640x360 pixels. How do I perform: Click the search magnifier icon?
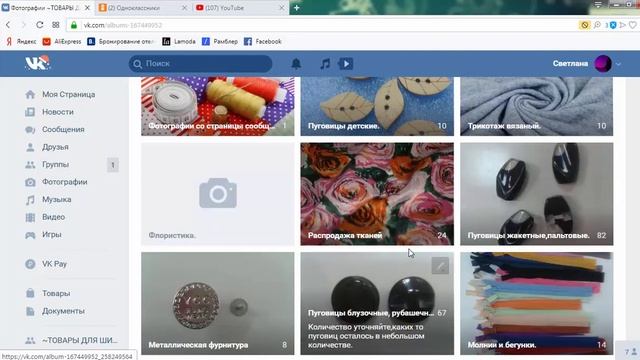(x=138, y=64)
